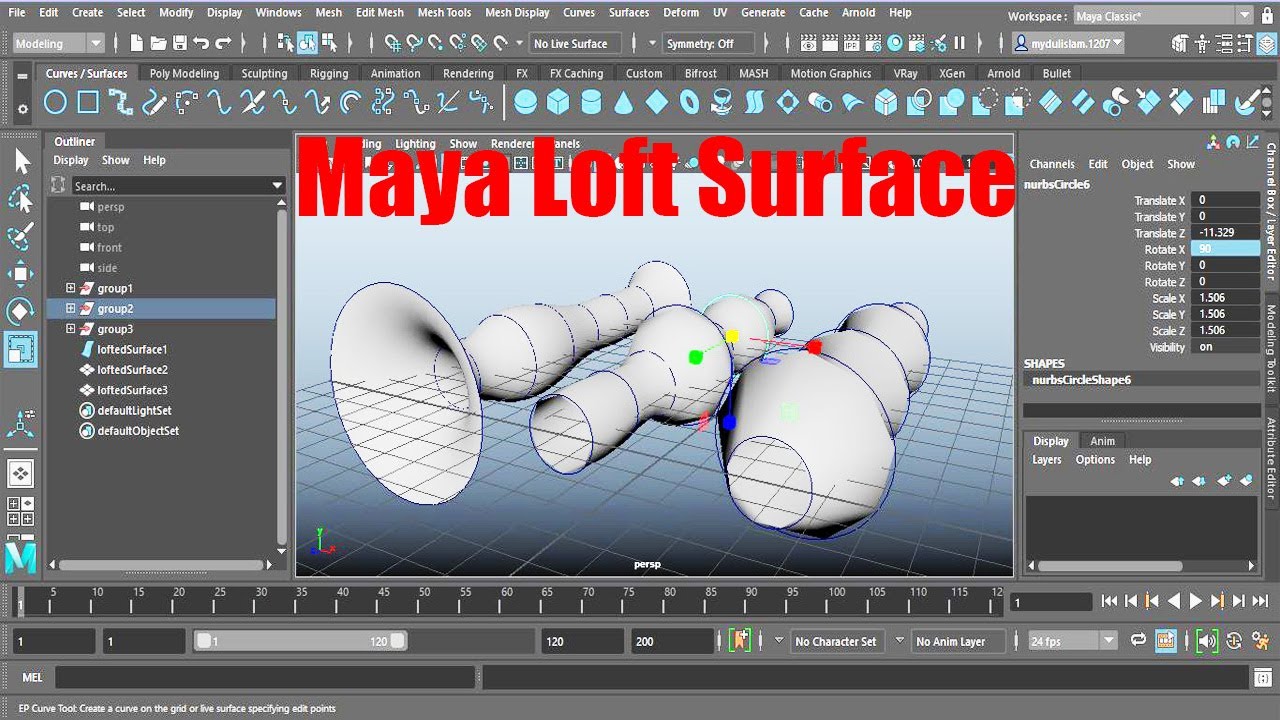Activate the Select tool in the toolbox
The height and width of the screenshot is (720, 1280).
[x=21, y=162]
